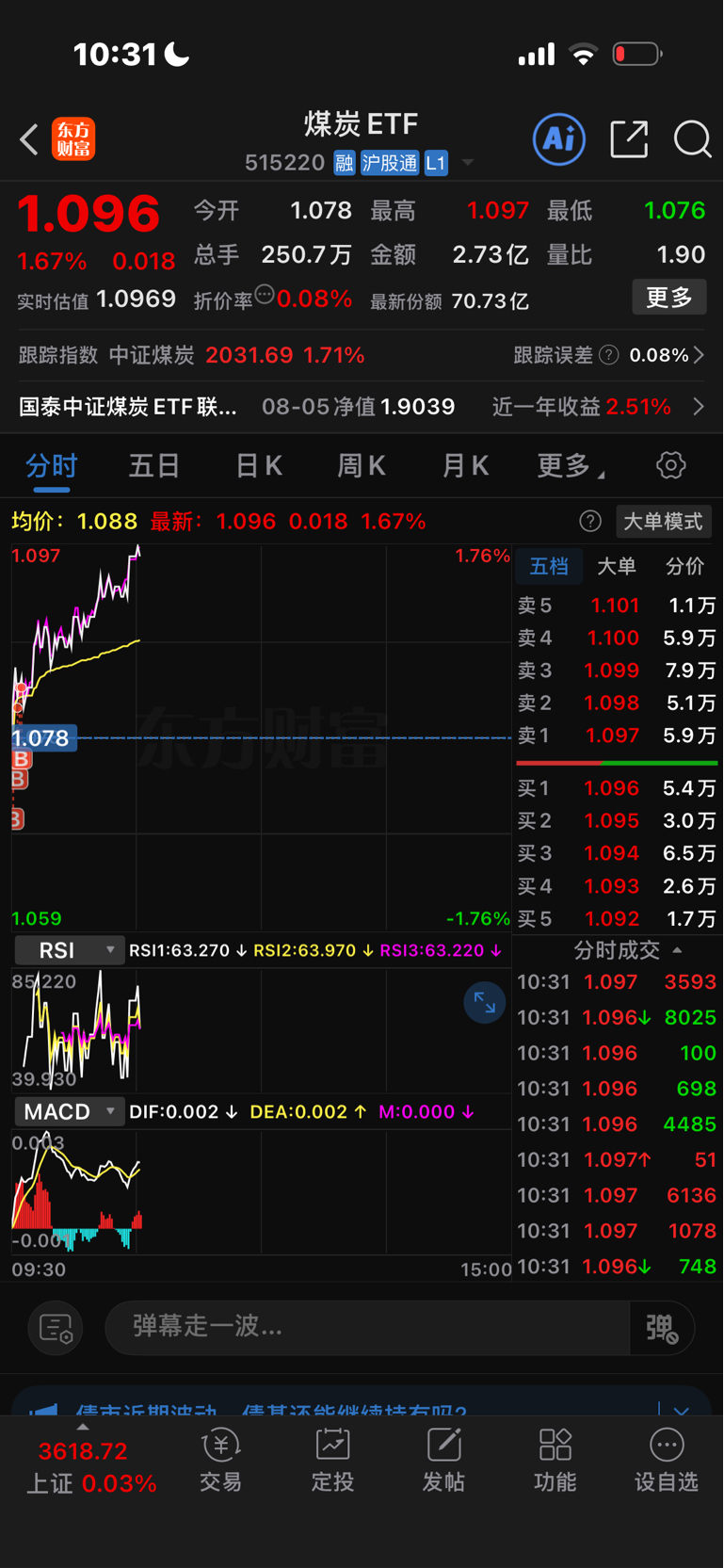
Task: Tap the back arrow icon
Action: coord(29,140)
